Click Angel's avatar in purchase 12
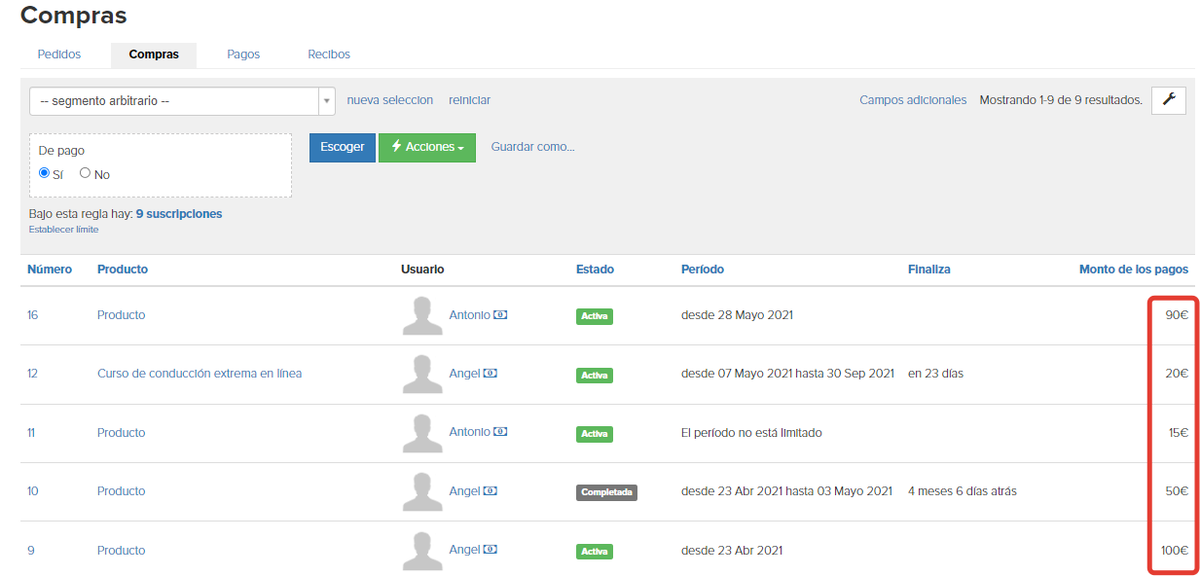The width and height of the screenshot is (1200, 576). 422,374
